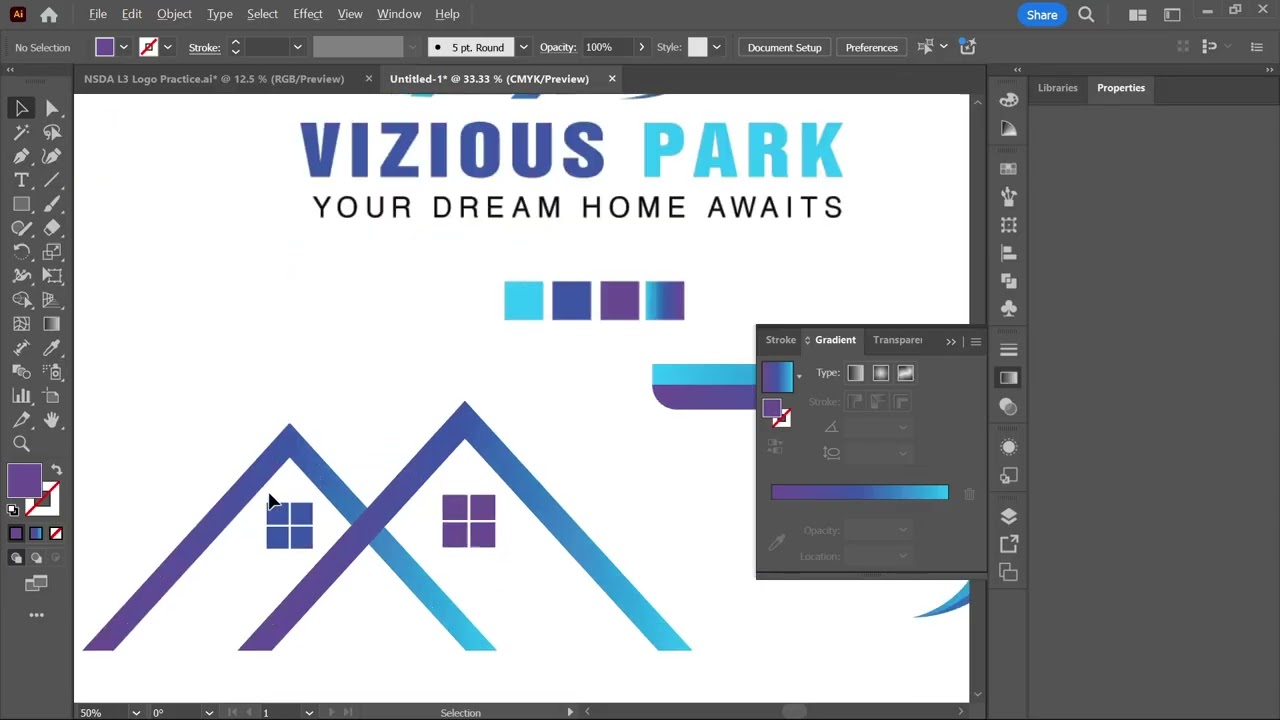Switch to NSDA L3 Logo Practice.ai tab
The height and width of the screenshot is (720, 1280).
coord(214,79)
